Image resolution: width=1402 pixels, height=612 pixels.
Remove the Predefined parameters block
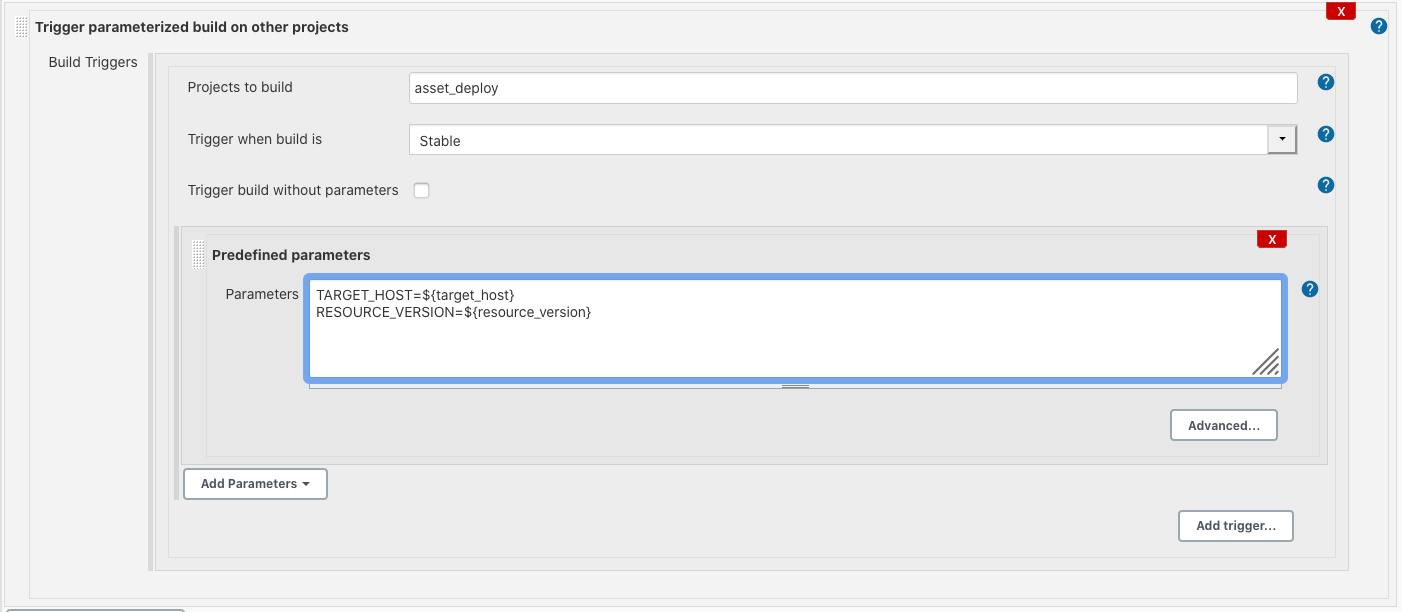pos(1271,238)
